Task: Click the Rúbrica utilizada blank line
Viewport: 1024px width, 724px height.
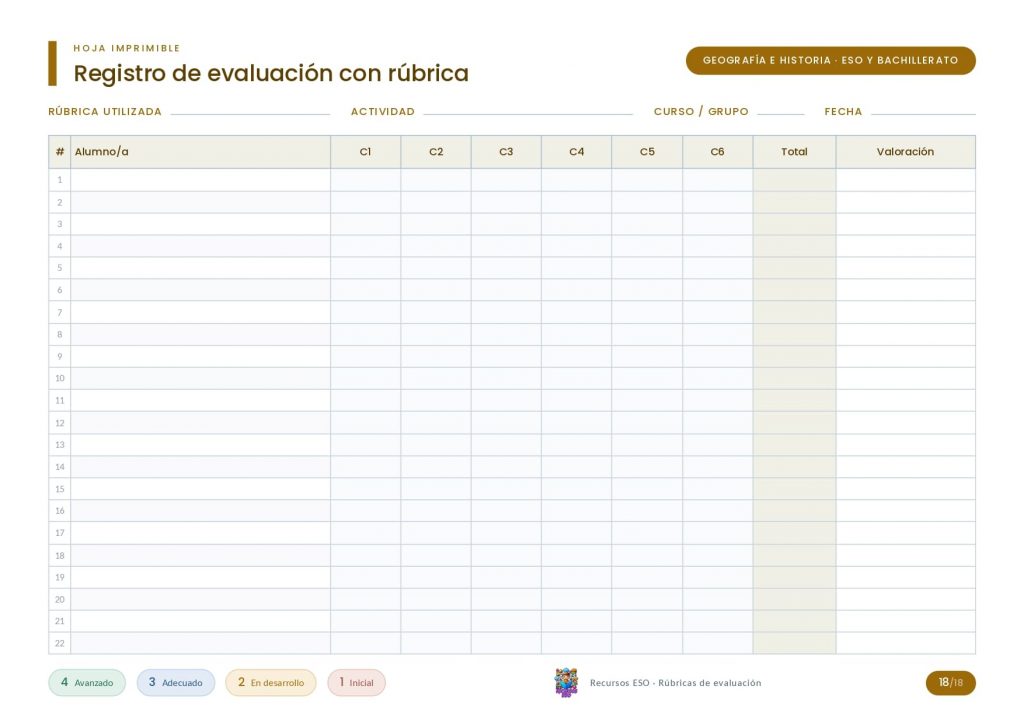Action: coord(250,114)
